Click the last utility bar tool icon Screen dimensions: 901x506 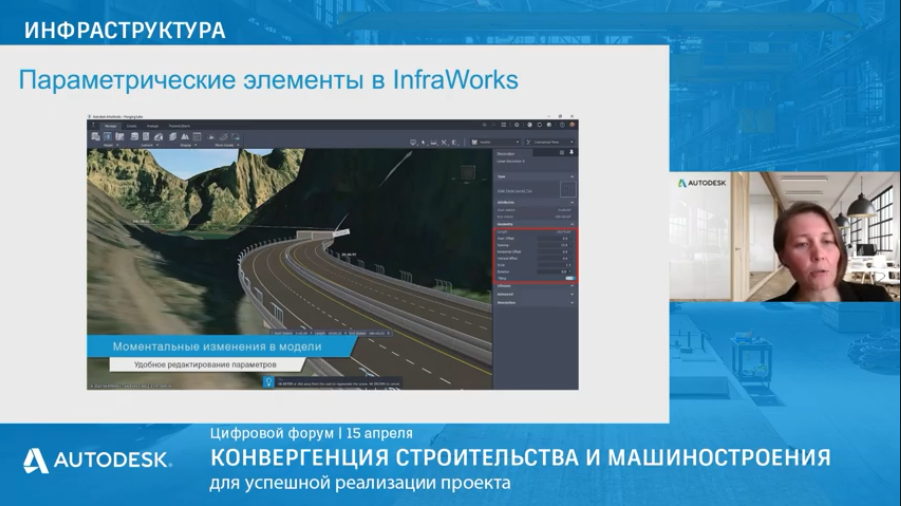(x=454, y=142)
